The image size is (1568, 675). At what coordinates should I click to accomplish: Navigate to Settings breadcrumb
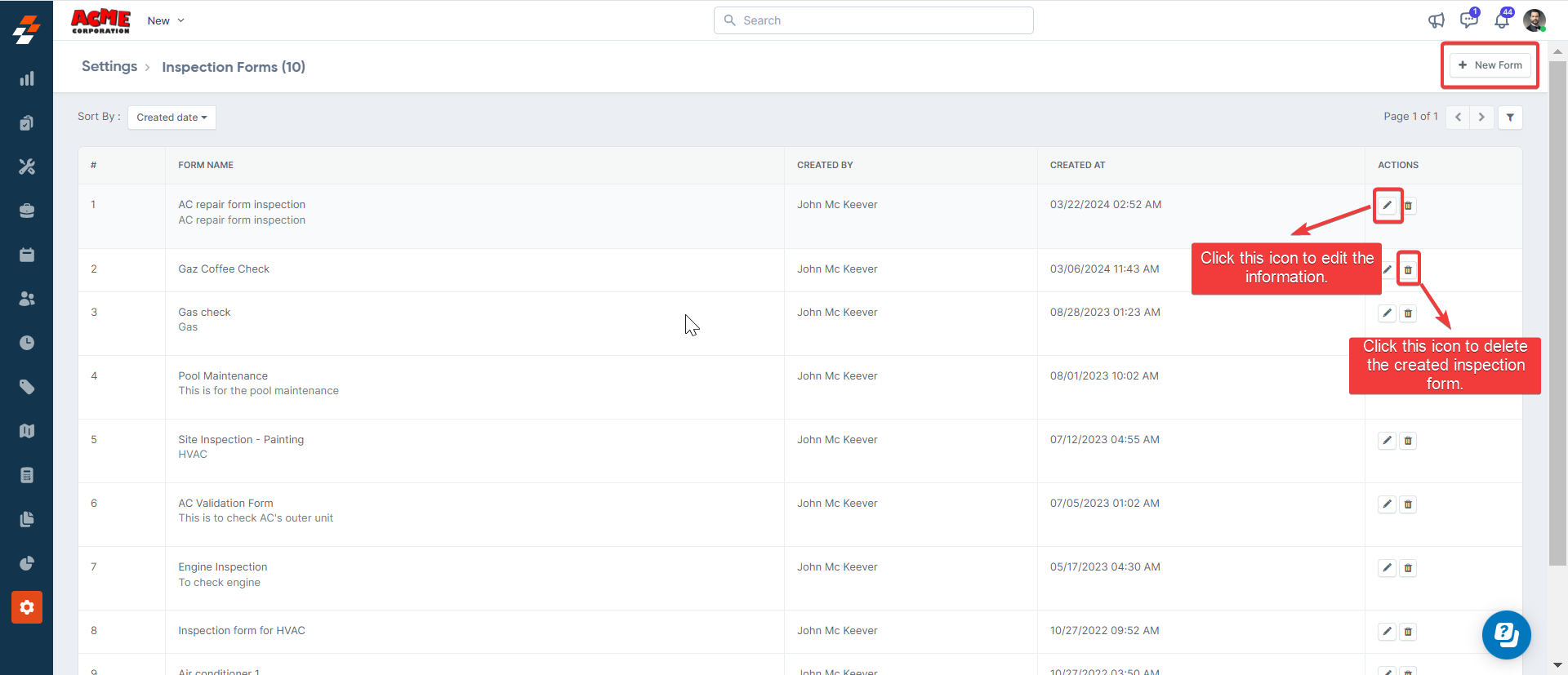[109, 67]
